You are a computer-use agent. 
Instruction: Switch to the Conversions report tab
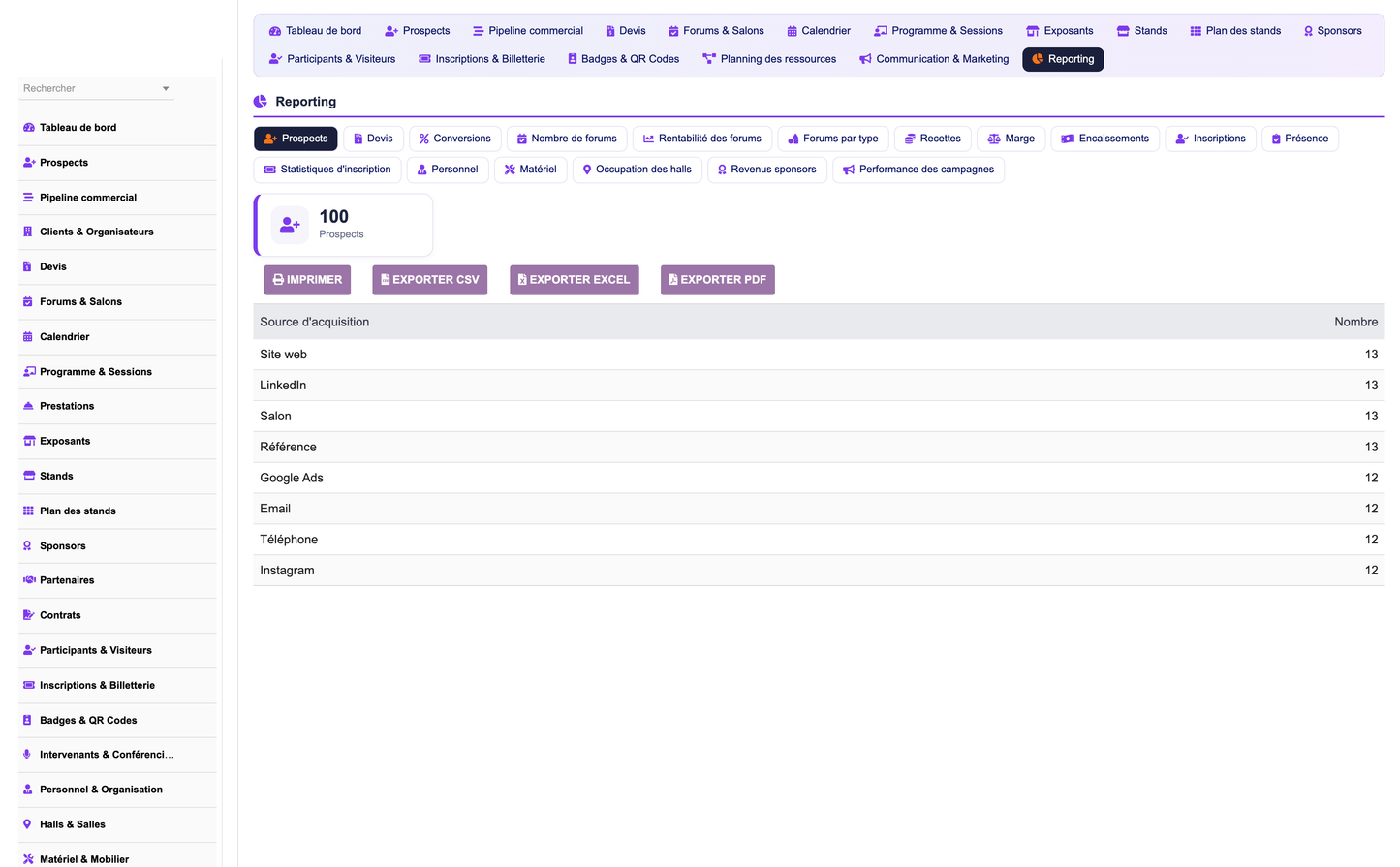(x=455, y=139)
